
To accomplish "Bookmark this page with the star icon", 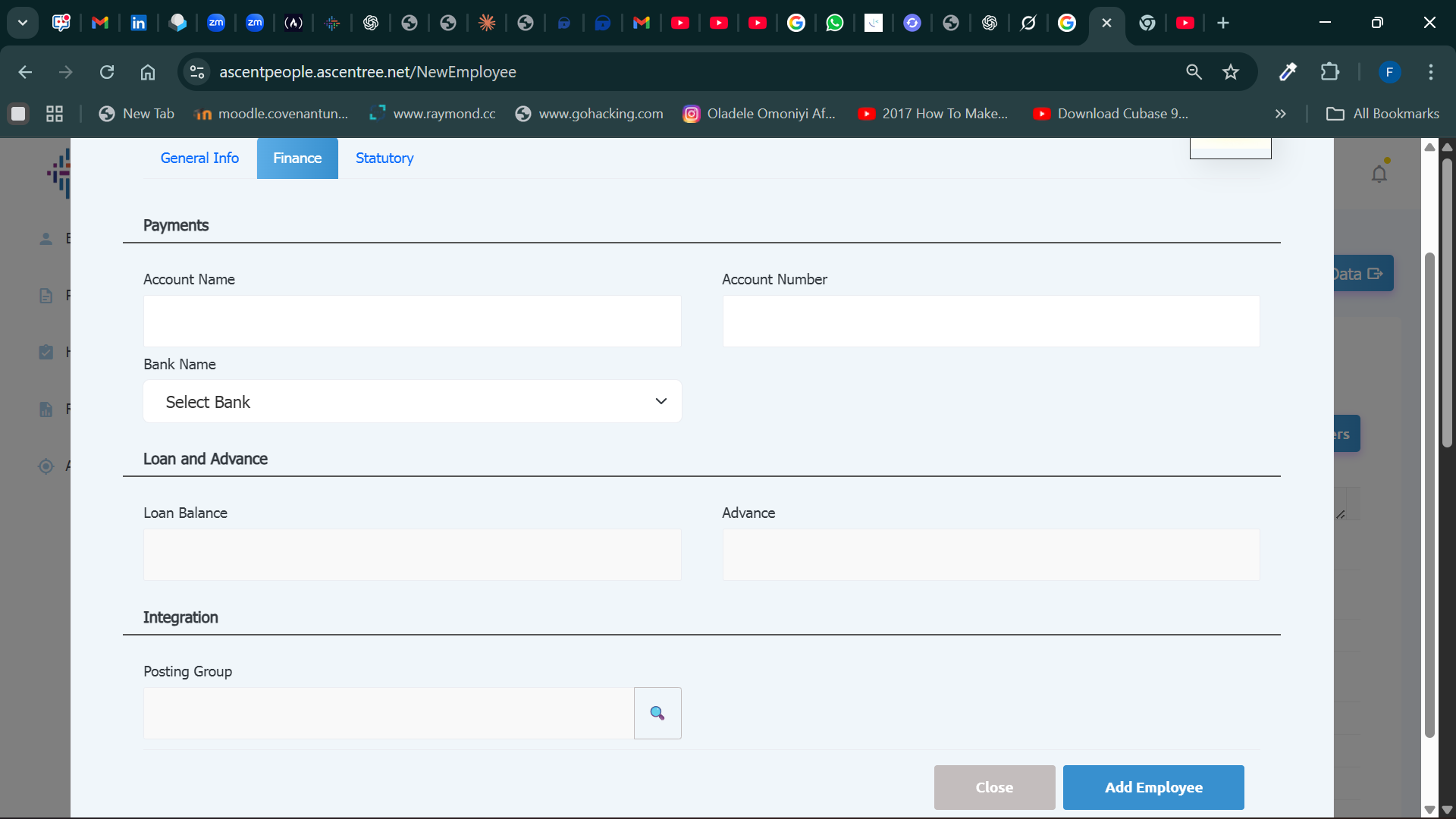I will [x=1230, y=72].
